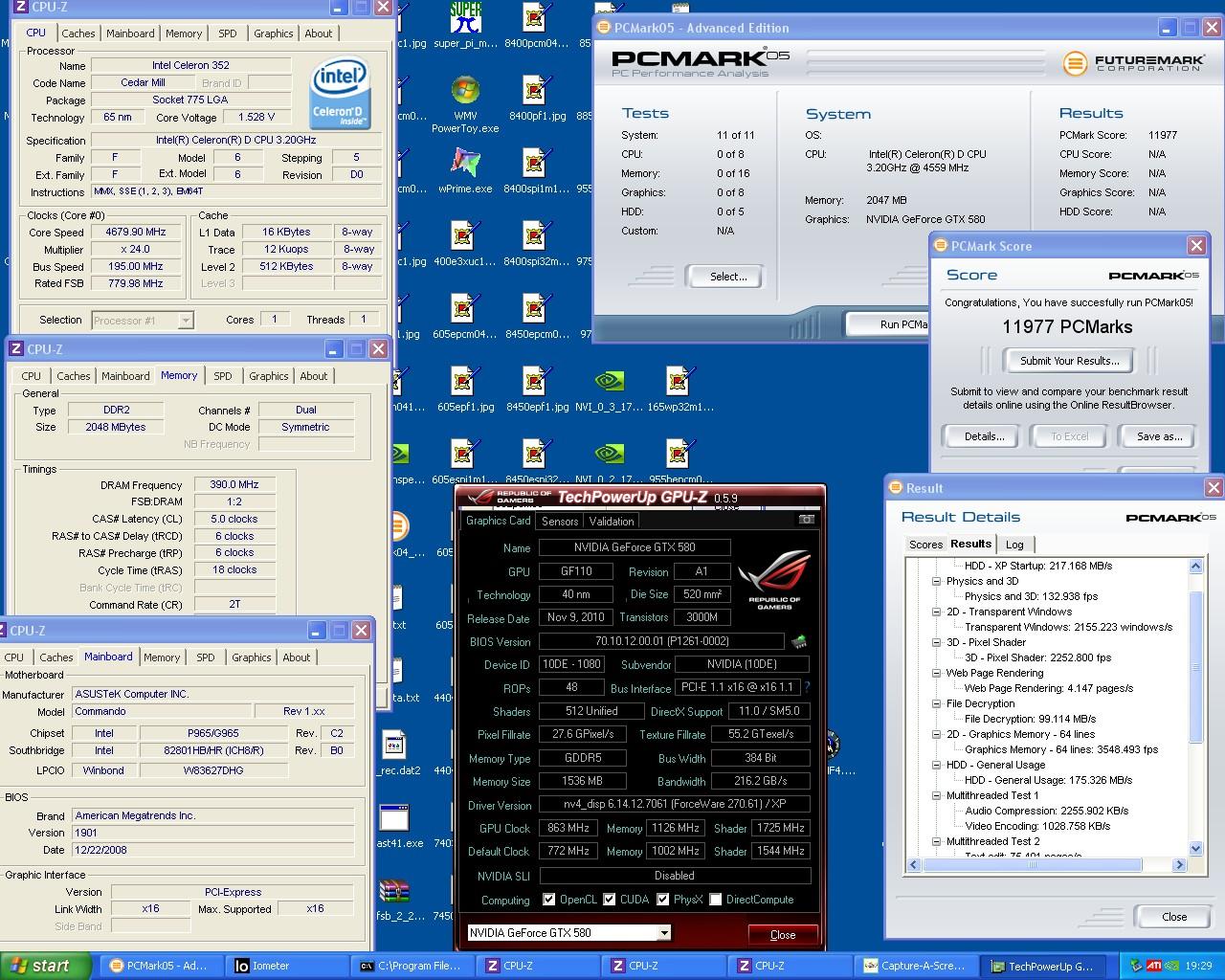Open the Log tab in Result Details
Screen dimensions: 1225x980
(1014, 545)
